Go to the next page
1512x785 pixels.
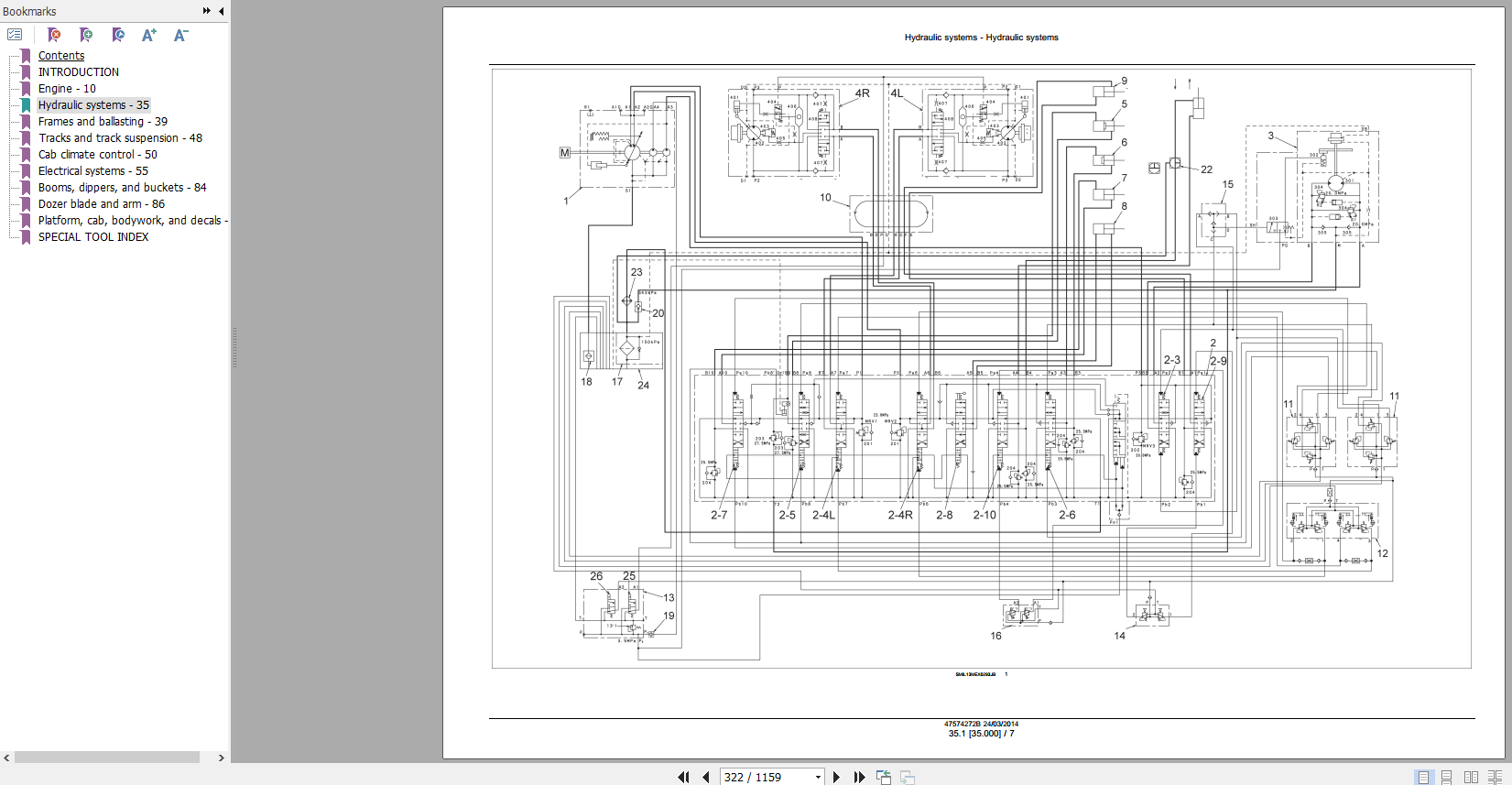pyautogui.click(x=836, y=777)
